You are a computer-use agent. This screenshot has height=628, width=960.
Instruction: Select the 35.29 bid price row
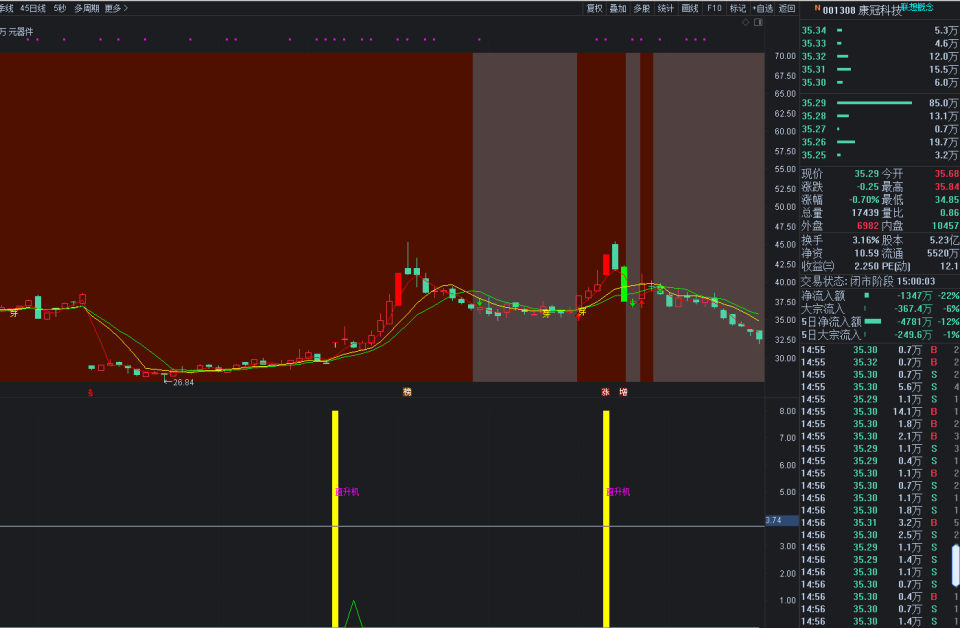880,103
